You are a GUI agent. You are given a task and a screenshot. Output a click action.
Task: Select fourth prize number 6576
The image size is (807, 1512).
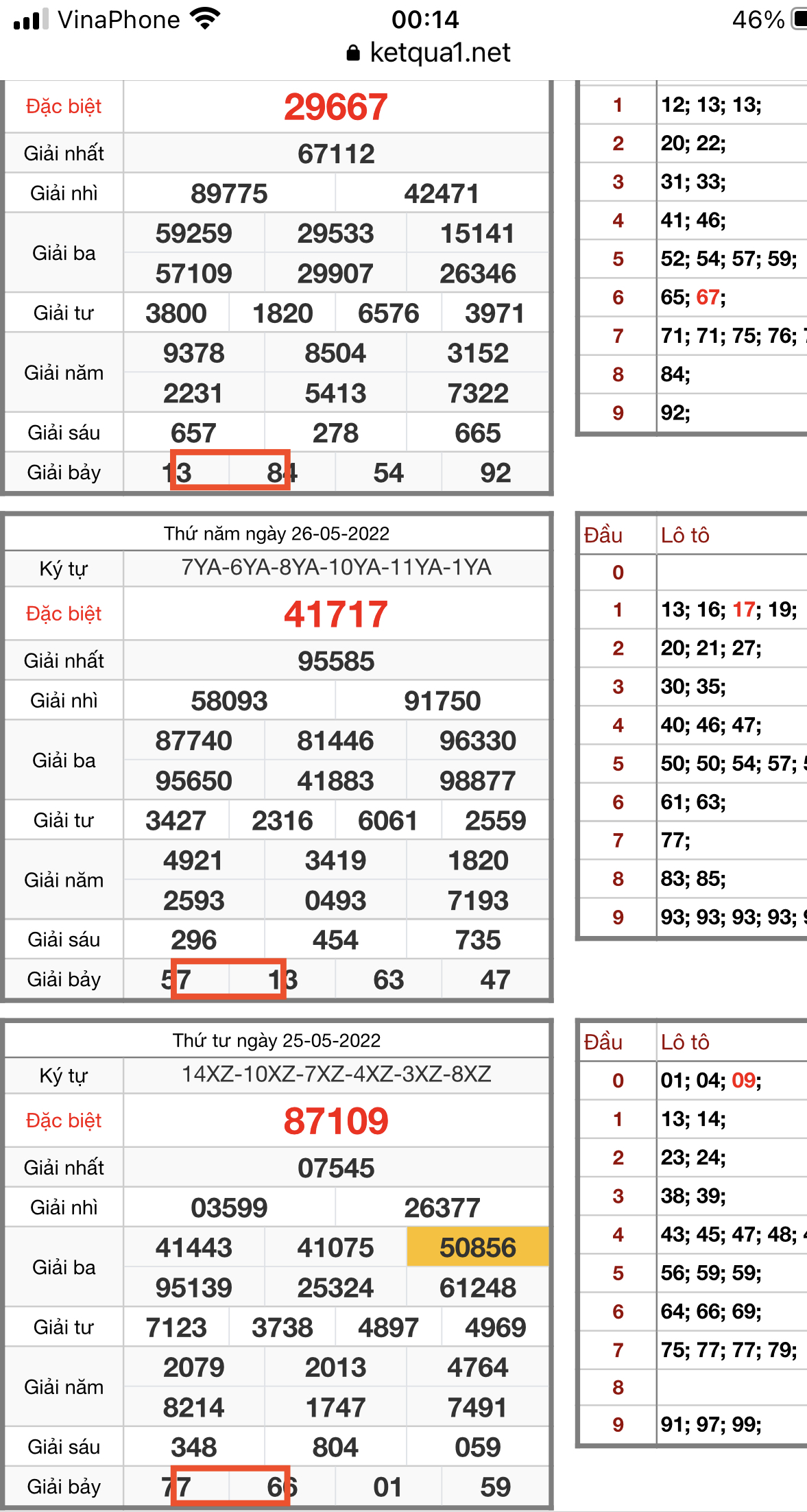click(388, 313)
